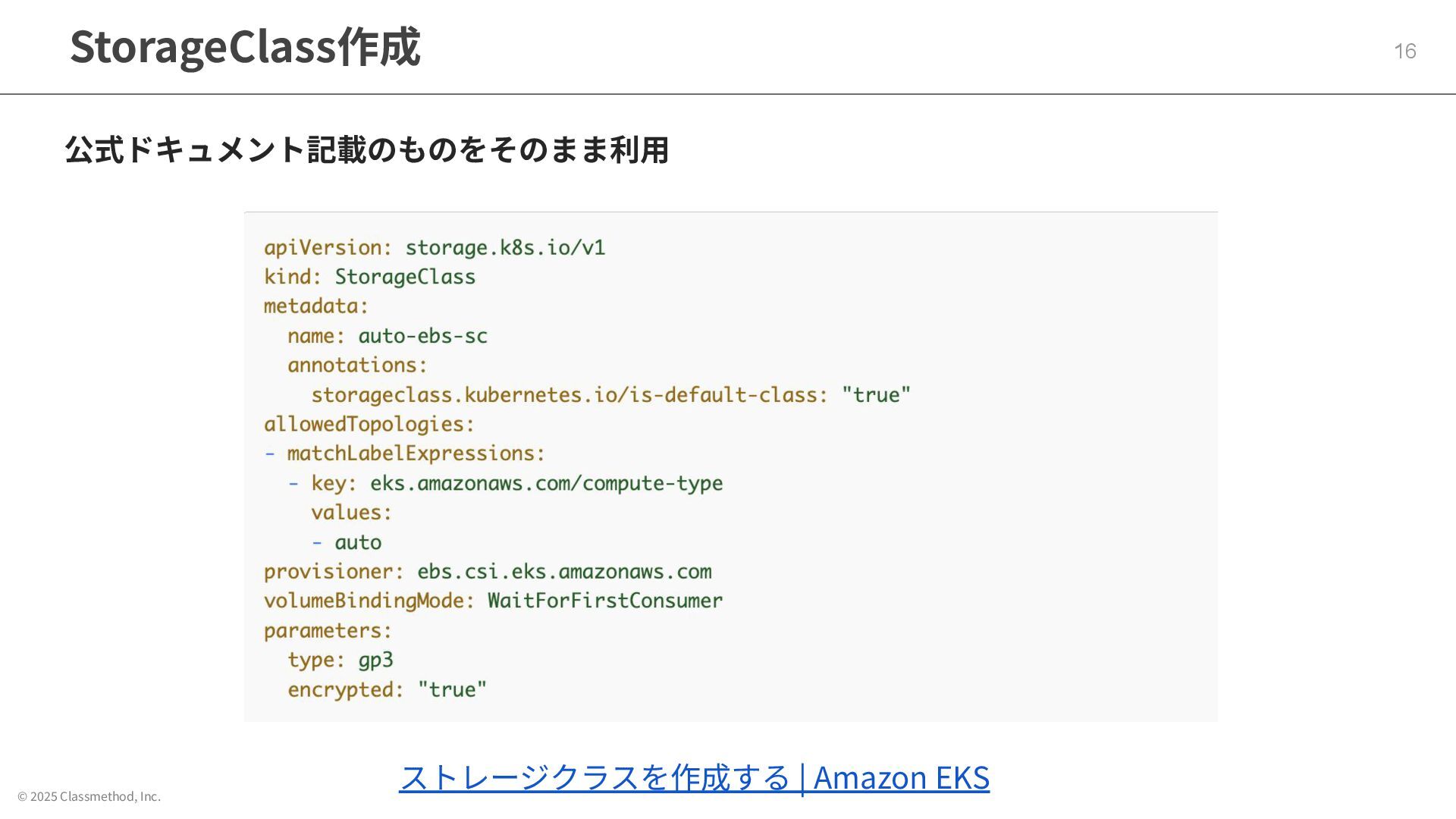
Task: Click the name: auto-ebs-sc line
Action: 387,336
